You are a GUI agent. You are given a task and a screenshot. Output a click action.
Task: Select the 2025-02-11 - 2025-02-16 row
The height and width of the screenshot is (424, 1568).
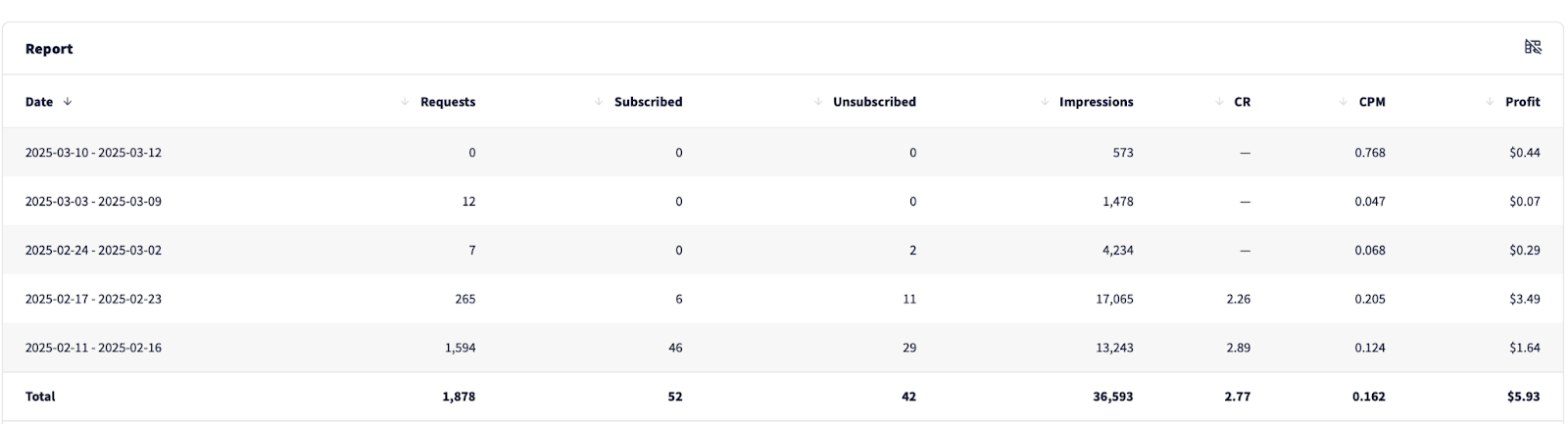point(93,348)
